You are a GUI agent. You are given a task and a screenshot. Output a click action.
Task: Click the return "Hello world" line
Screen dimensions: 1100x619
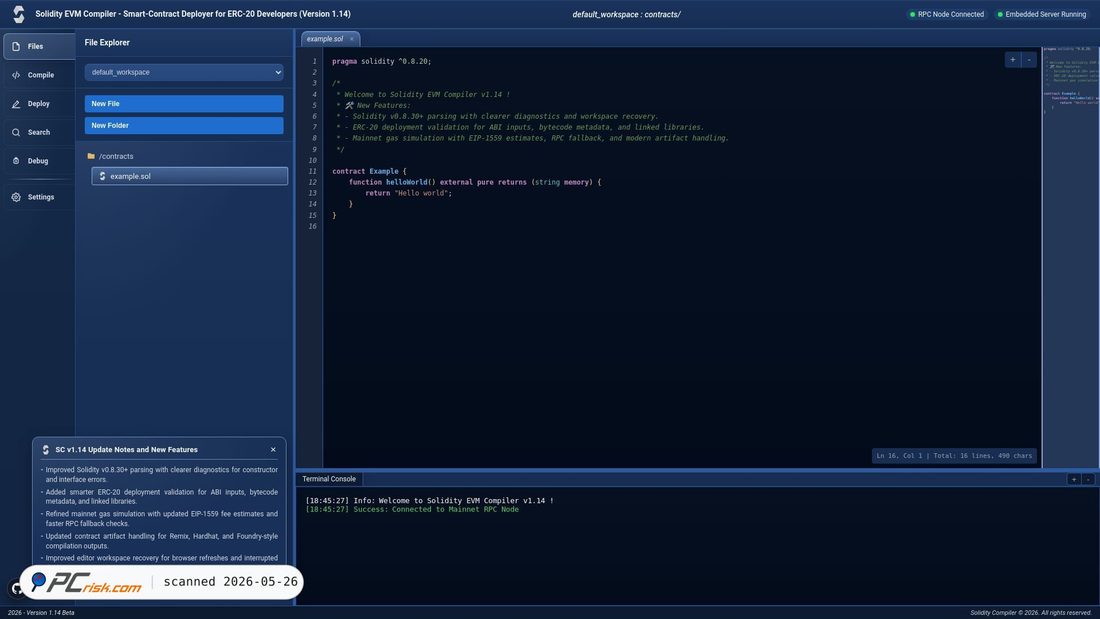click(408, 193)
